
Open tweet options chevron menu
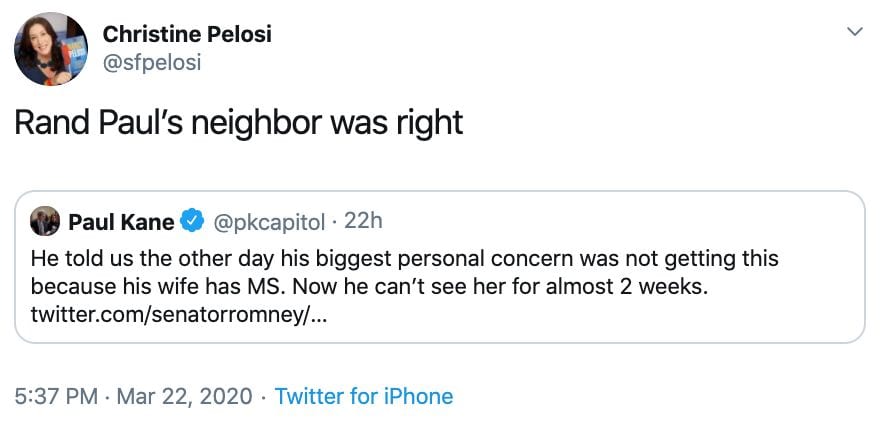[x=855, y=33]
